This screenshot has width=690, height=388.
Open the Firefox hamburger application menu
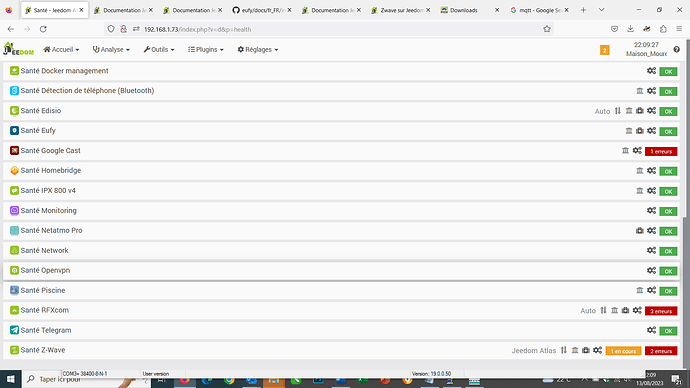point(679,29)
